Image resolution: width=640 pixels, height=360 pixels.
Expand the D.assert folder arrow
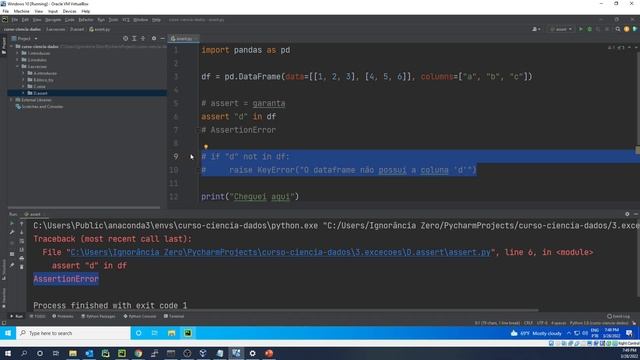click(24, 93)
